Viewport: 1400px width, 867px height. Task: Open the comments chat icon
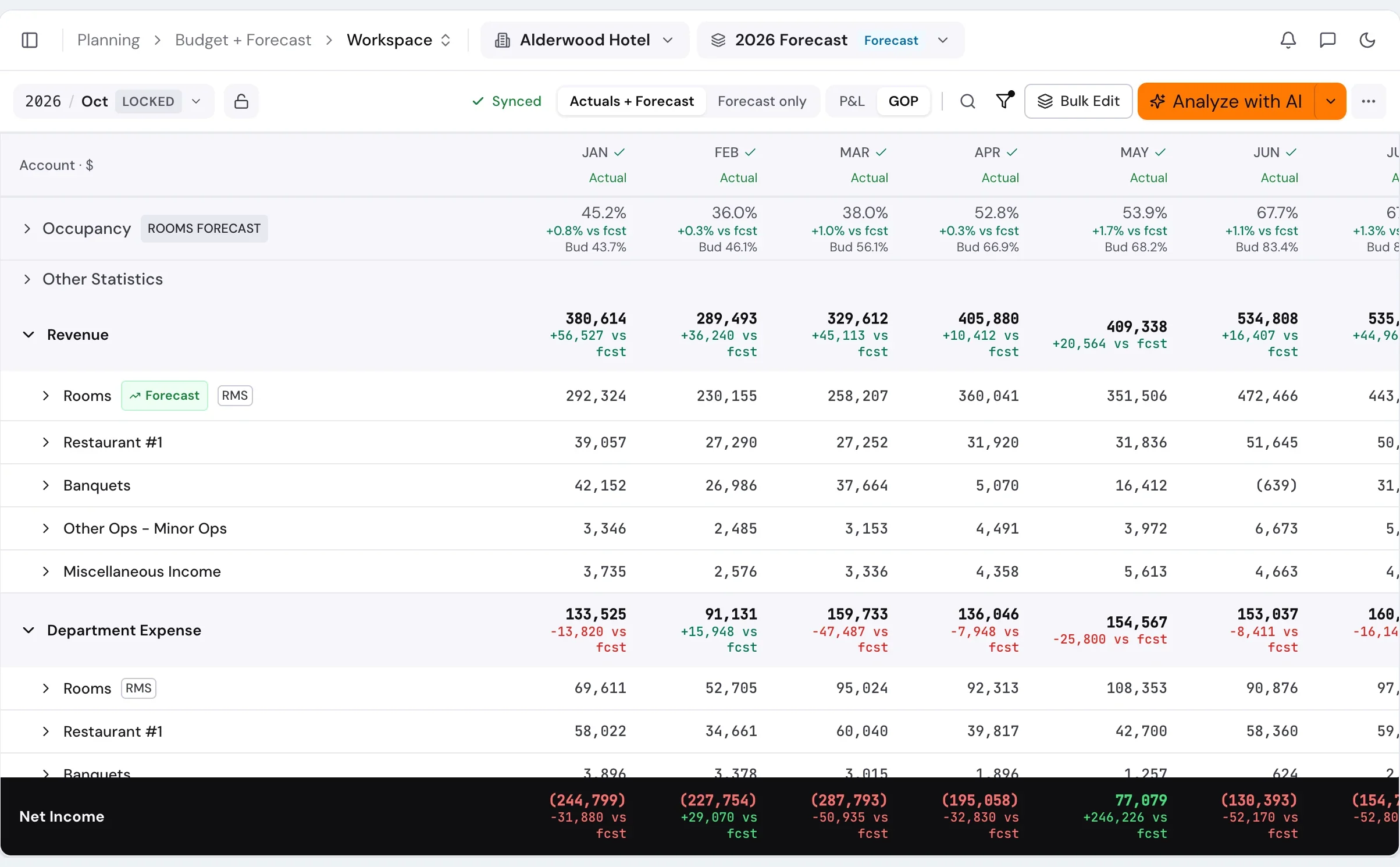point(1327,40)
